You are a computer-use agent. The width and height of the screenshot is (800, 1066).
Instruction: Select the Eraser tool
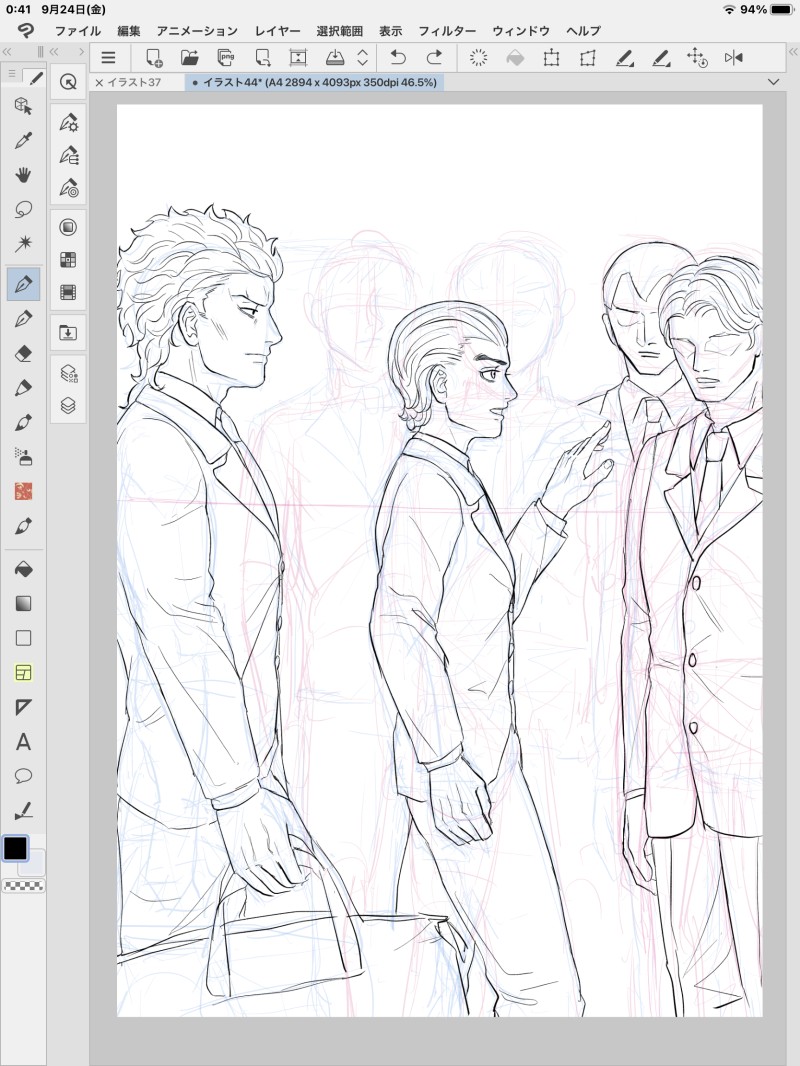(23, 354)
